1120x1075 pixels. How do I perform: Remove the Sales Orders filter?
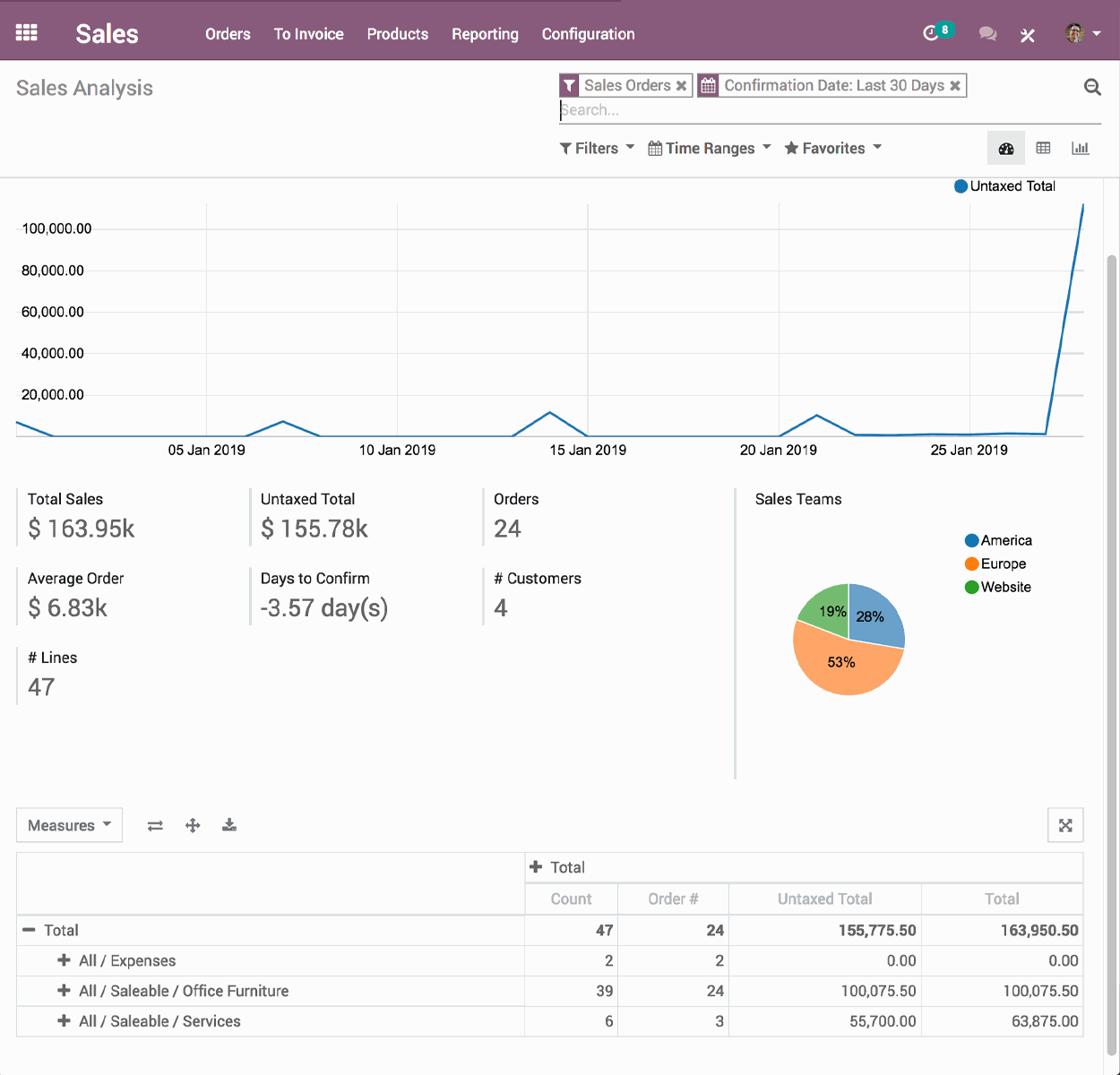[682, 85]
